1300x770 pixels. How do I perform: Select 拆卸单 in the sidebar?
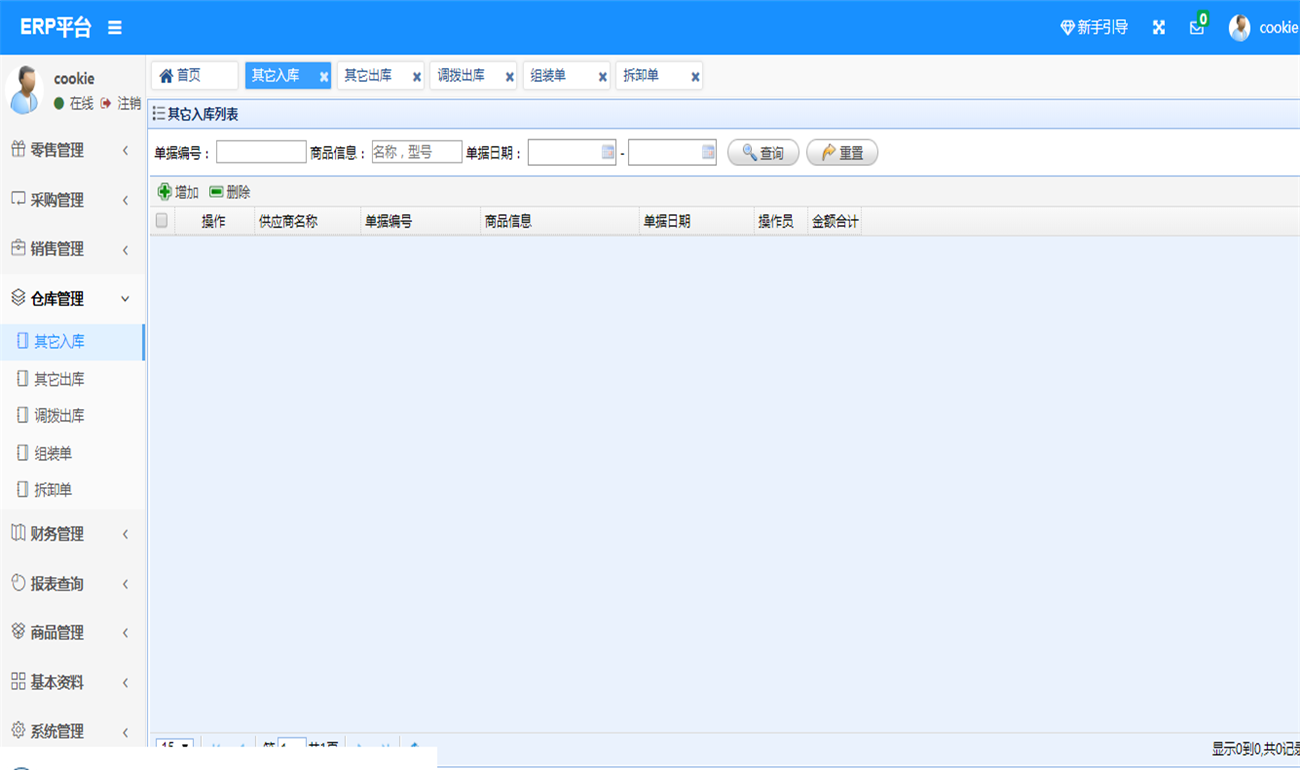point(53,490)
